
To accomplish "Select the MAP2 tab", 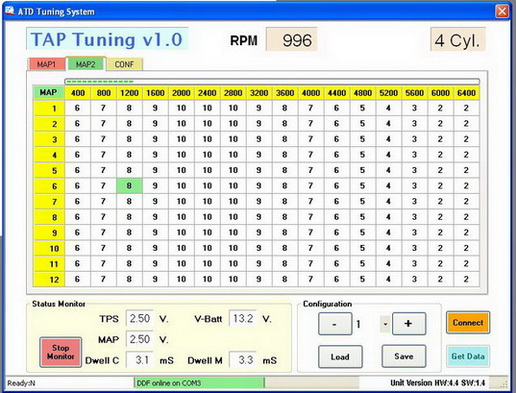I will (86, 64).
